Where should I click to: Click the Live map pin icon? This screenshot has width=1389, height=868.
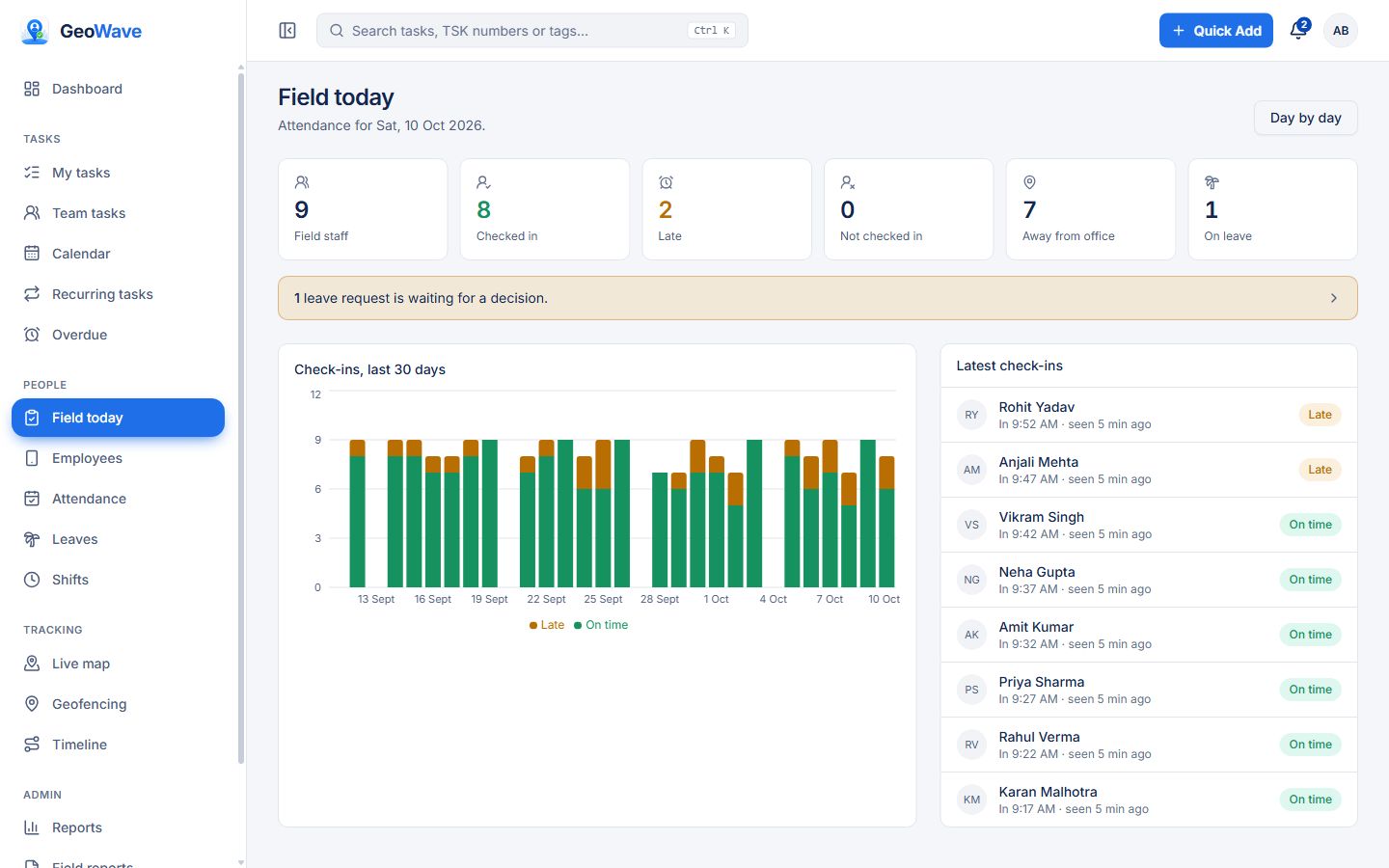32,664
